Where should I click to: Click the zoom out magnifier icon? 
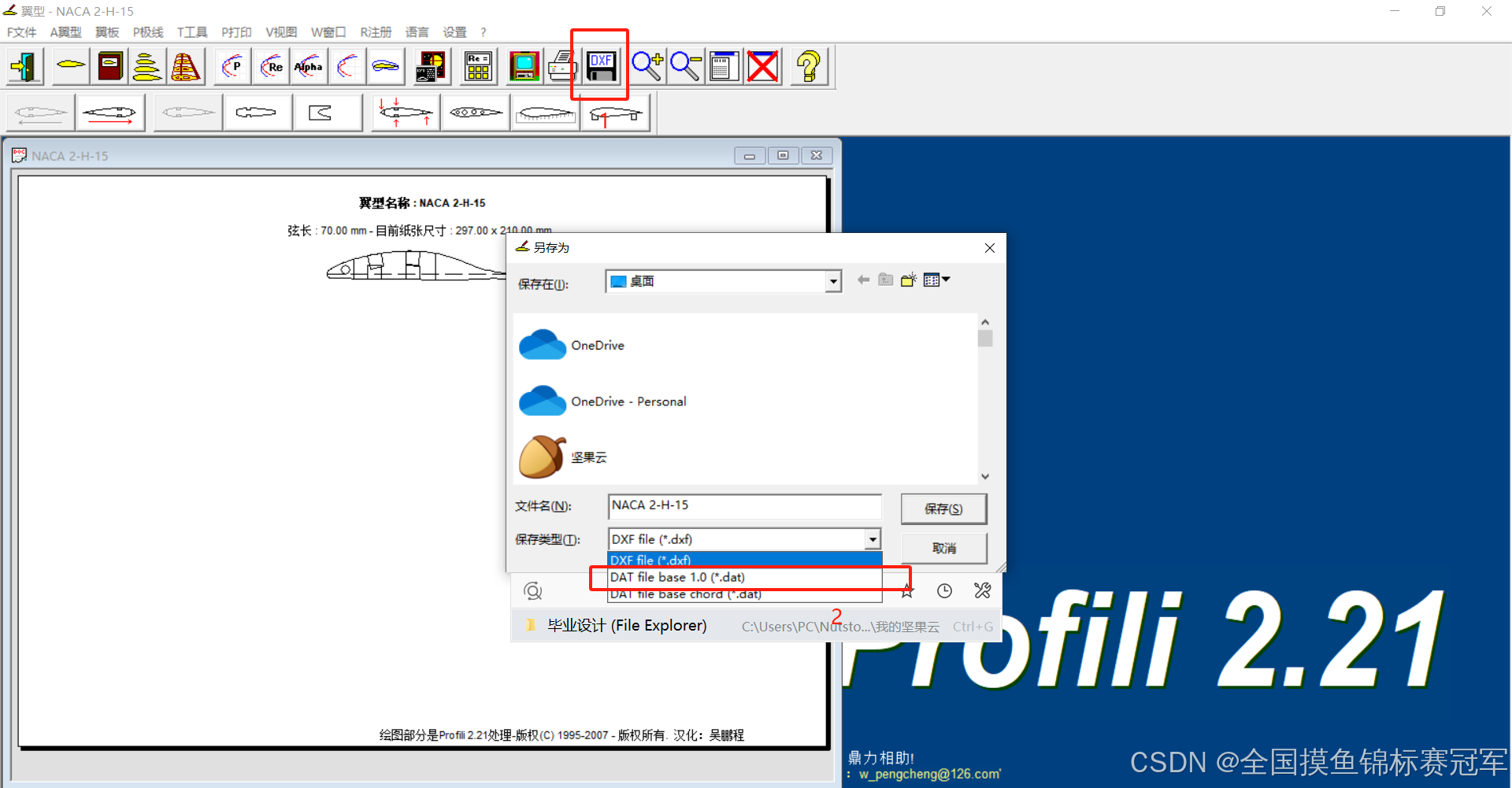tap(686, 66)
